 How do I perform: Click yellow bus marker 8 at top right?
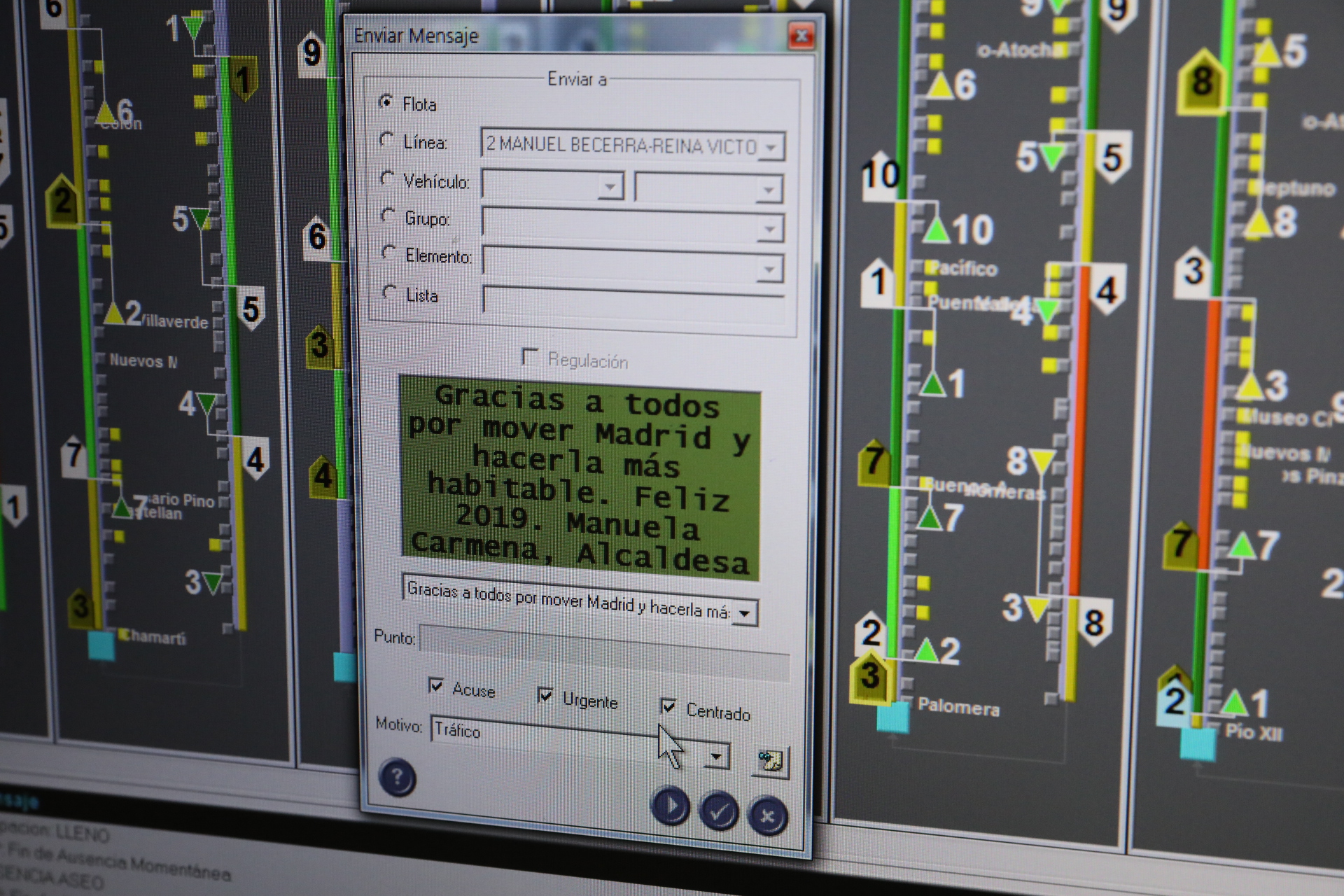pyautogui.click(x=1202, y=83)
